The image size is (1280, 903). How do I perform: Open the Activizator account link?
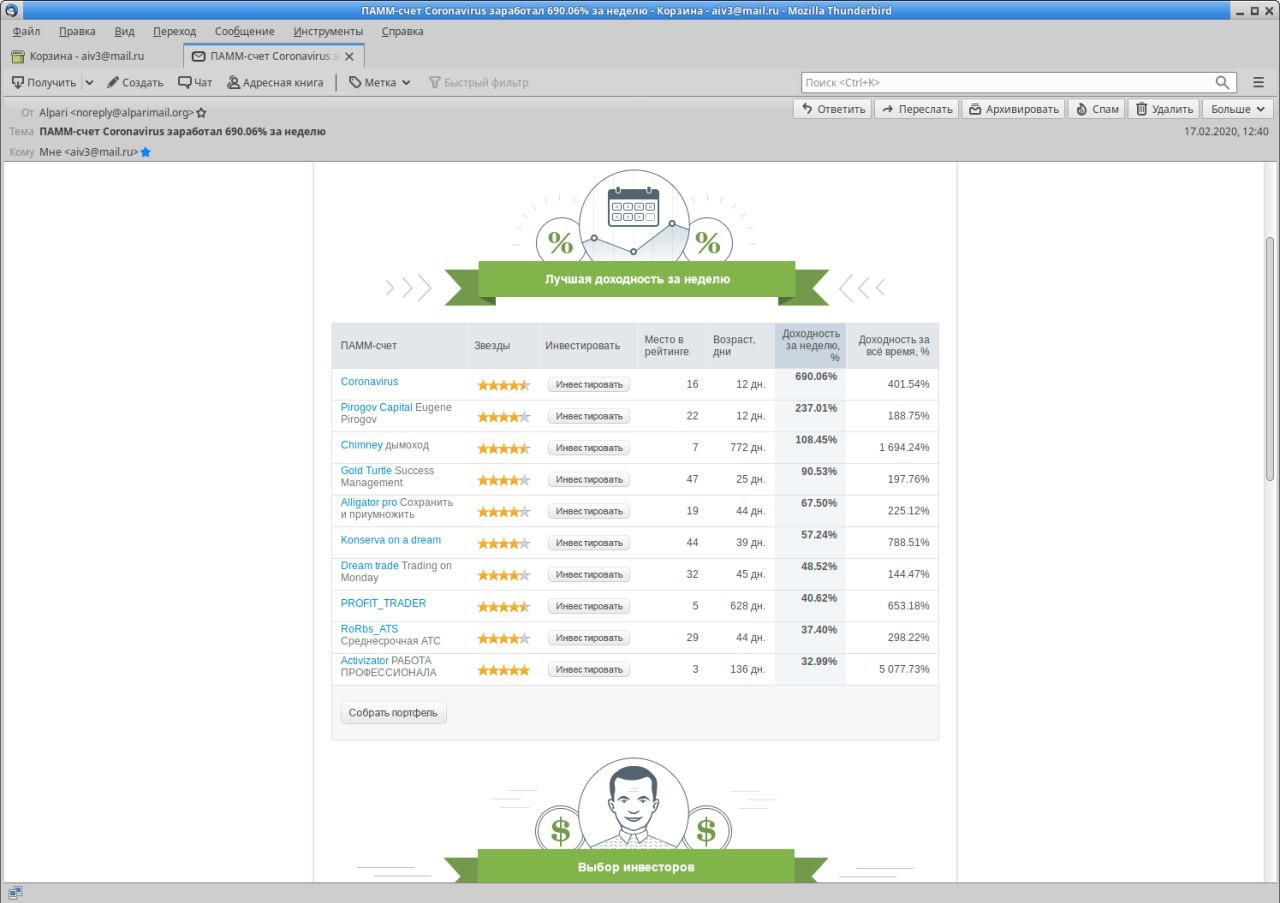[x=365, y=660]
